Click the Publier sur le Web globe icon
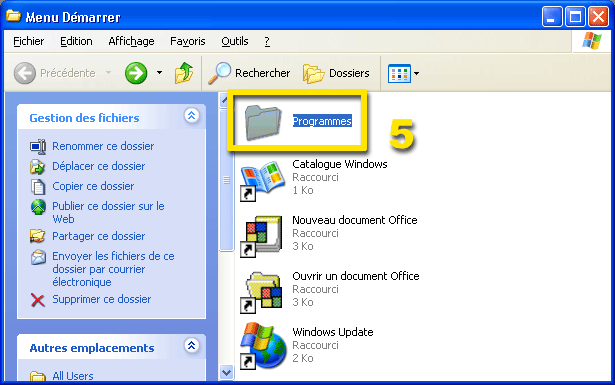The width and height of the screenshot is (615, 385). coord(38,207)
